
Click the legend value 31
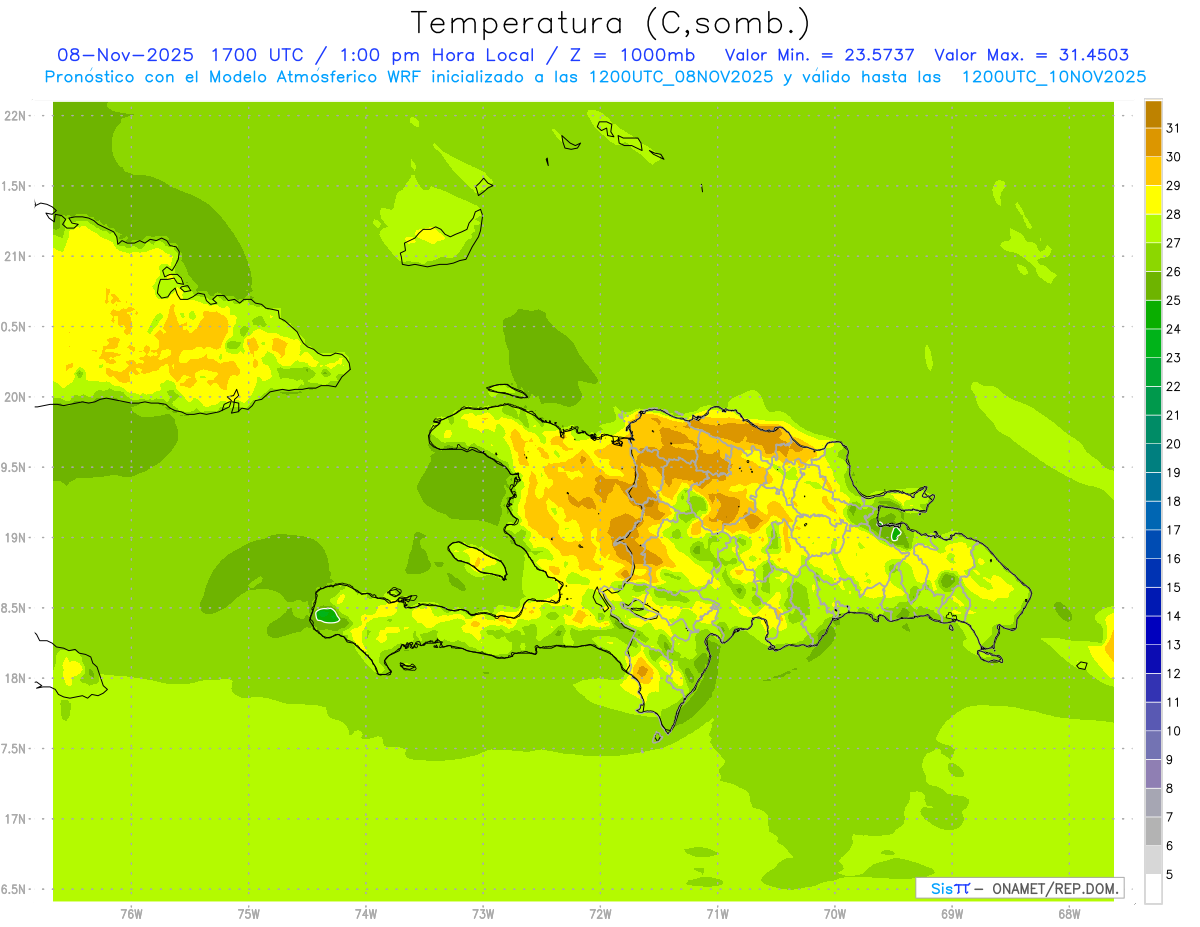pos(1173,128)
